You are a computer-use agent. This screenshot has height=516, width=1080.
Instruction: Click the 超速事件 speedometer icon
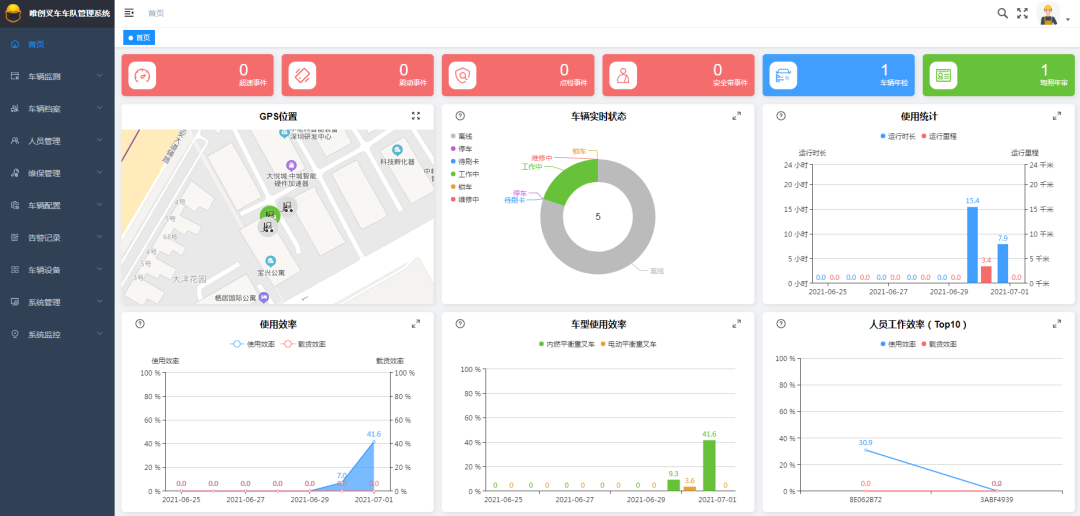click(x=142, y=75)
